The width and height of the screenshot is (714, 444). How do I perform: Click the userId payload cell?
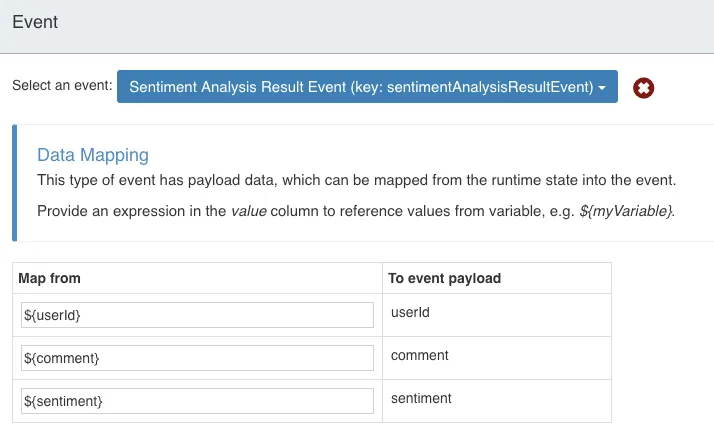coord(497,315)
